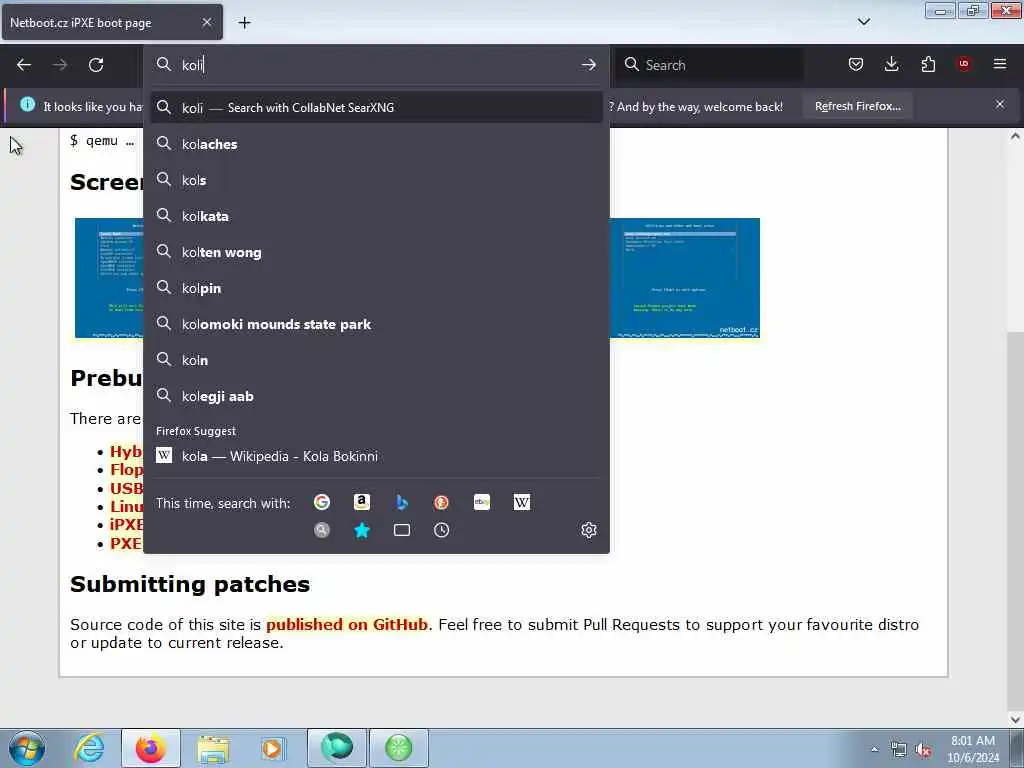This screenshot has width=1024, height=768.
Task: Select Firefox in the taskbar
Action: click(x=151, y=748)
